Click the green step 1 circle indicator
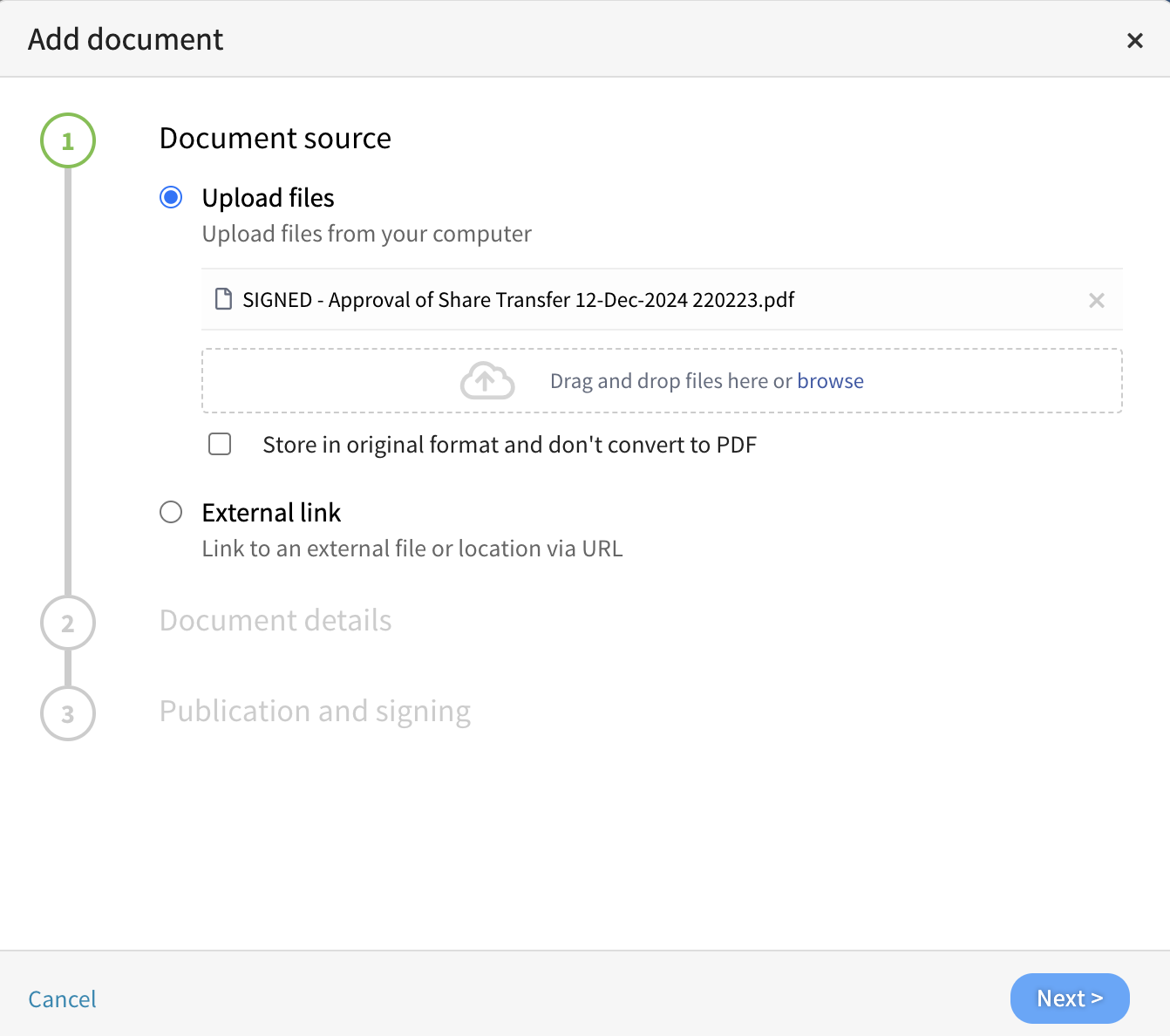Image resolution: width=1170 pixels, height=1036 pixels. 67,140
